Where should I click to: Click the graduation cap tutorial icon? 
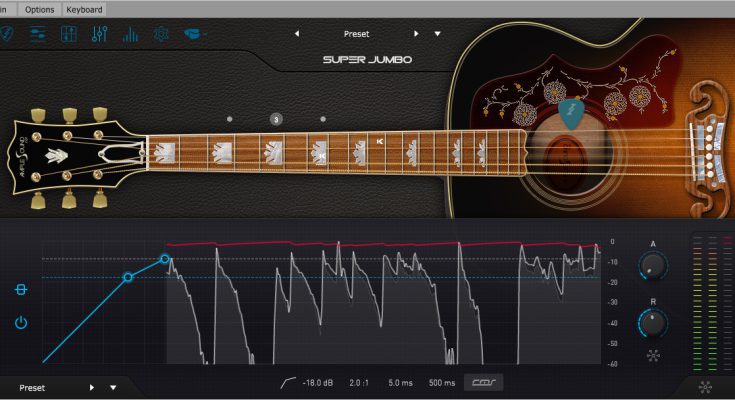[x=192, y=34]
